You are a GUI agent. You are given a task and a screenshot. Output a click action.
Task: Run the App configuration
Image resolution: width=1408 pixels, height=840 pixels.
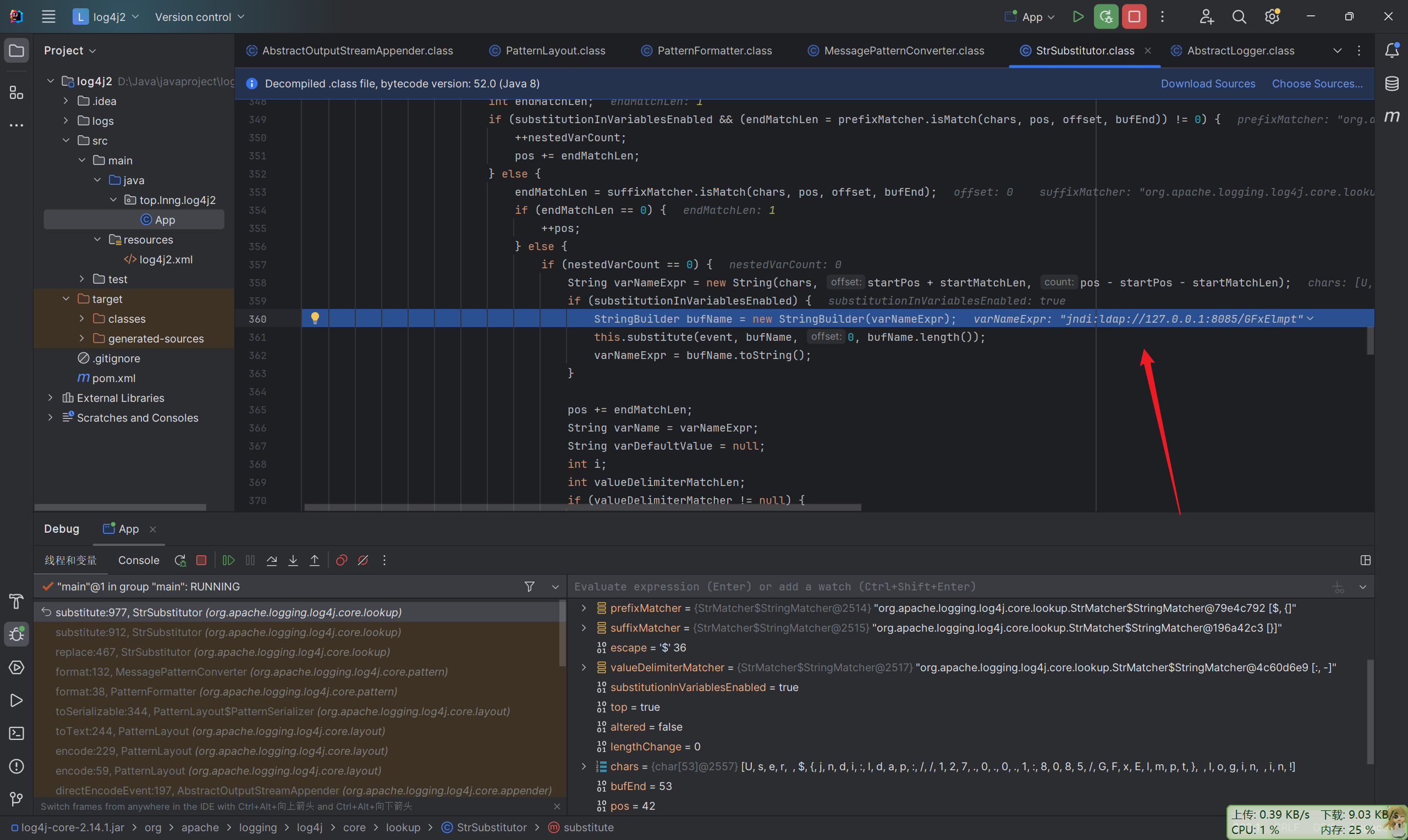1078,16
